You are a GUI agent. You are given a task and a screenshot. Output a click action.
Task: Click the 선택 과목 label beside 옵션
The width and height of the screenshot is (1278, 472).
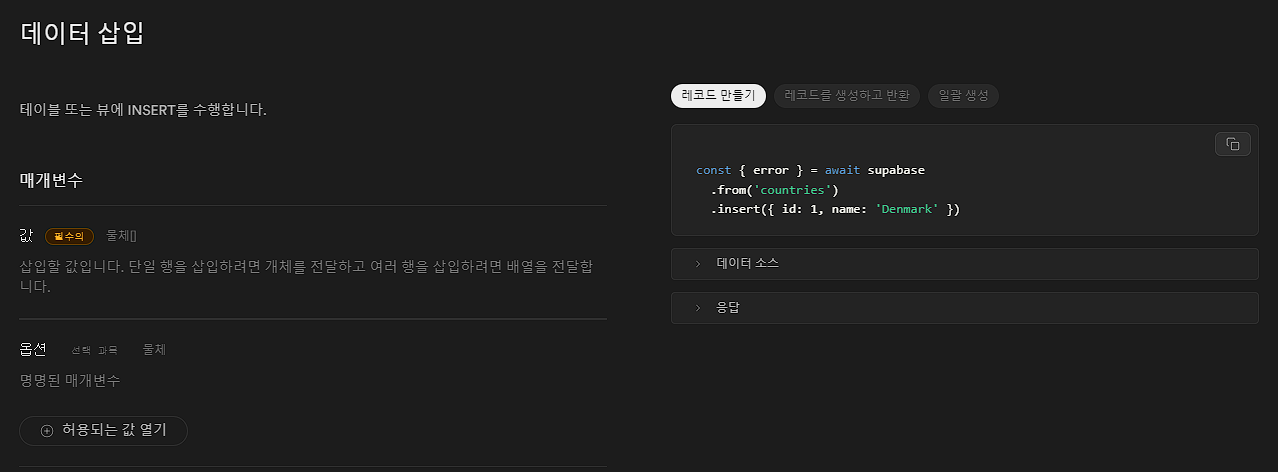[x=94, y=350]
